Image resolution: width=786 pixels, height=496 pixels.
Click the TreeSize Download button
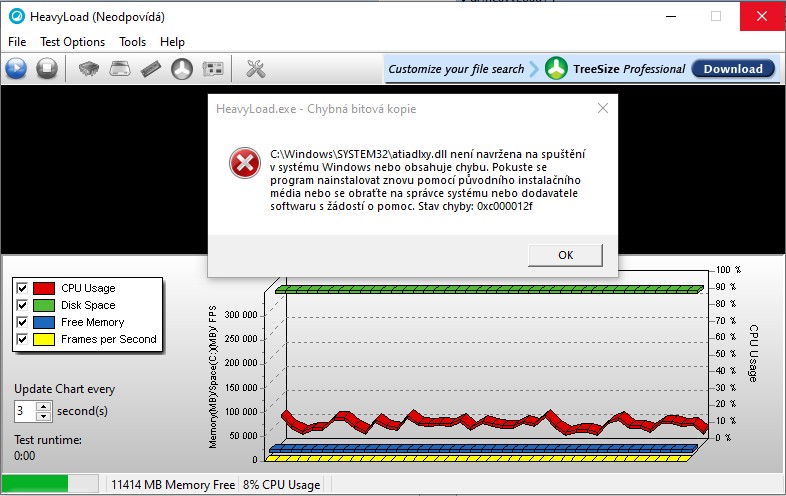(733, 69)
